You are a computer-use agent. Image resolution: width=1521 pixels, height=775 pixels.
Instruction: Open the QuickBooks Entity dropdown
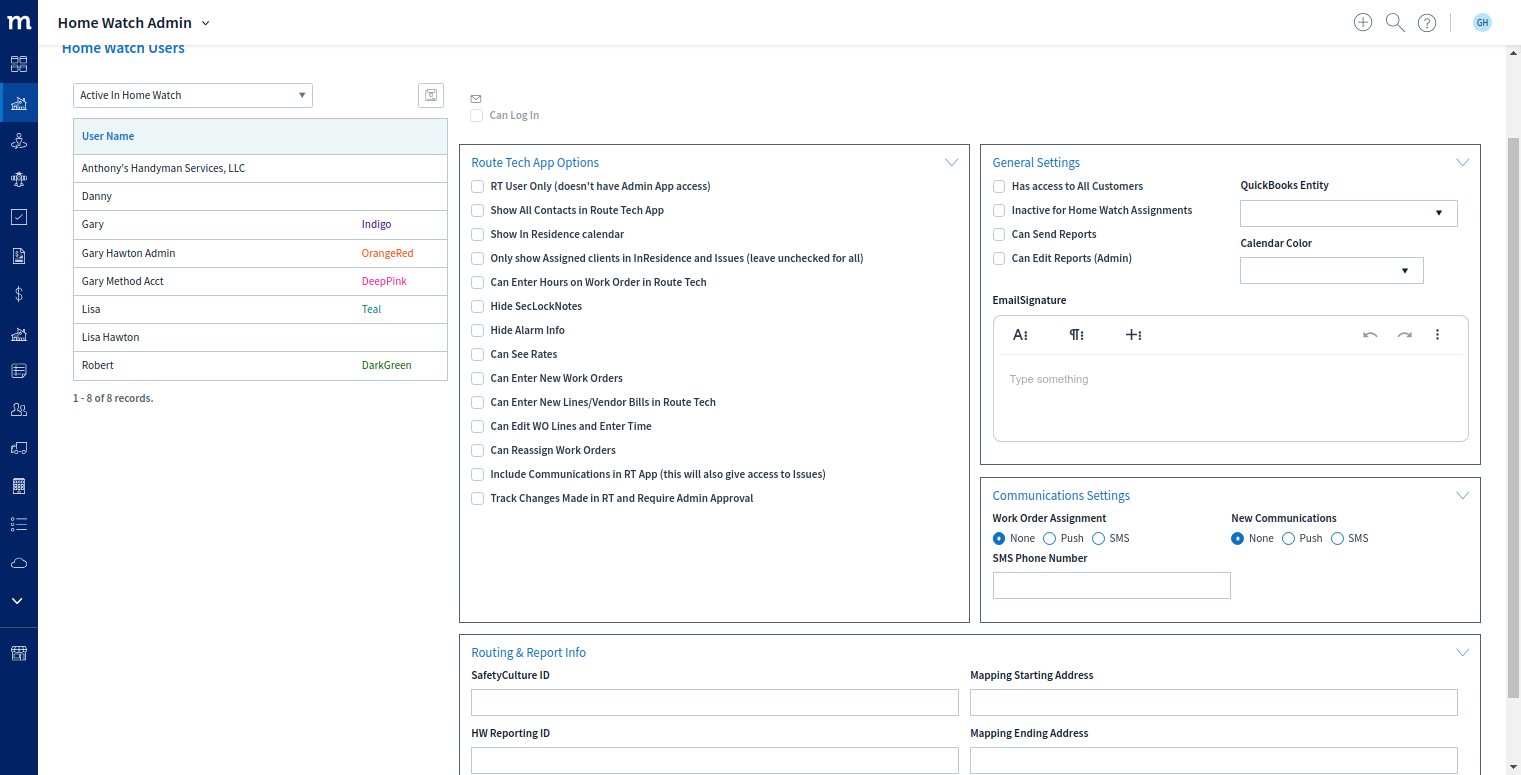pyautogui.click(x=1349, y=213)
